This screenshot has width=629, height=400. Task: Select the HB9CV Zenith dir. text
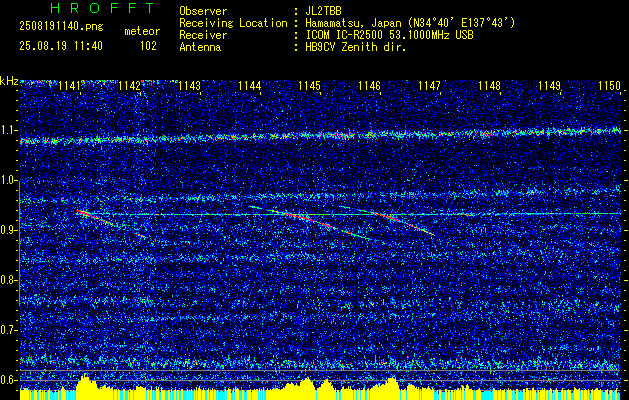(356, 47)
